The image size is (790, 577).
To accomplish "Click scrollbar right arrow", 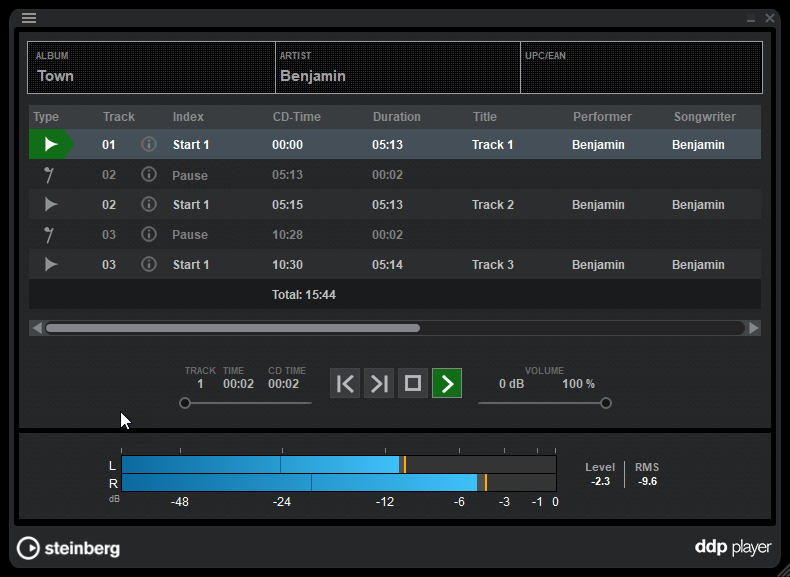I will (754, 328).
